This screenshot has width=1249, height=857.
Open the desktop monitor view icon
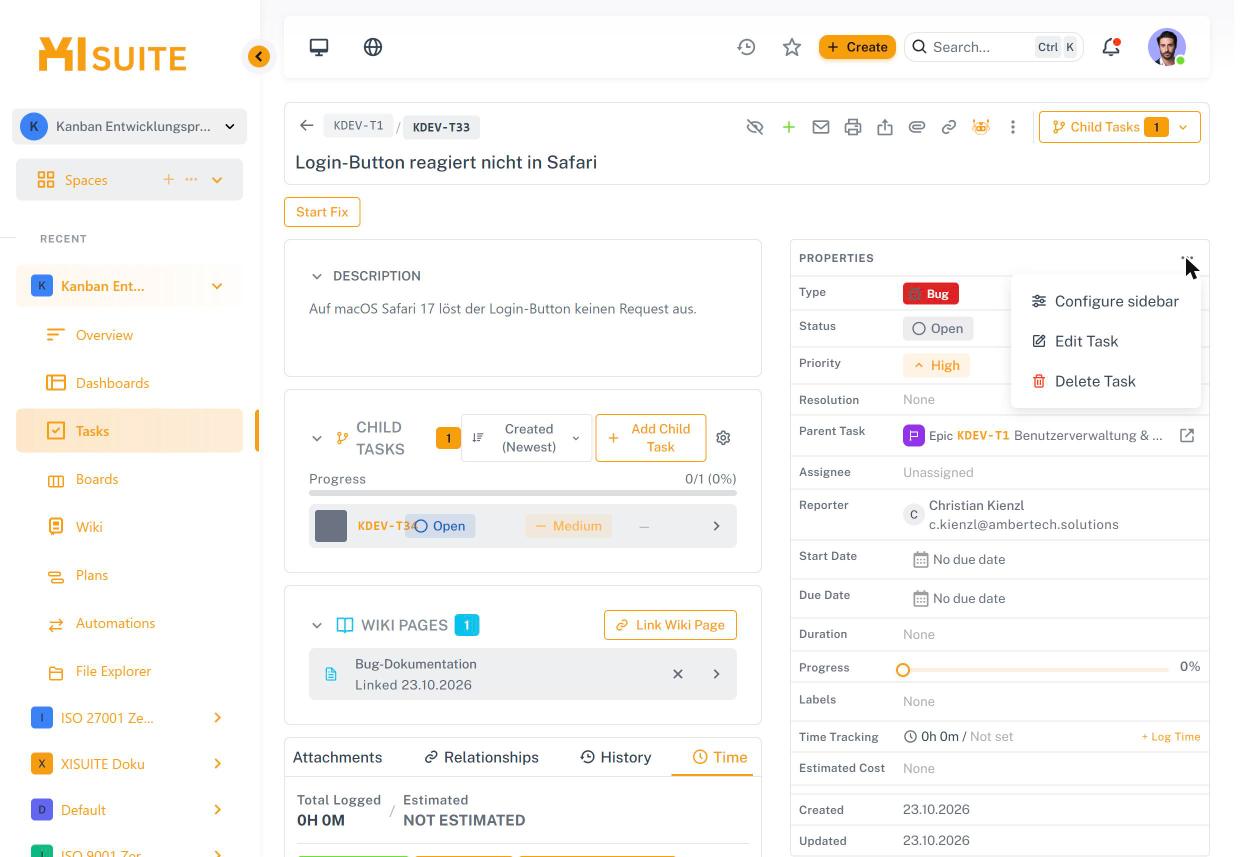coord(319,47)
